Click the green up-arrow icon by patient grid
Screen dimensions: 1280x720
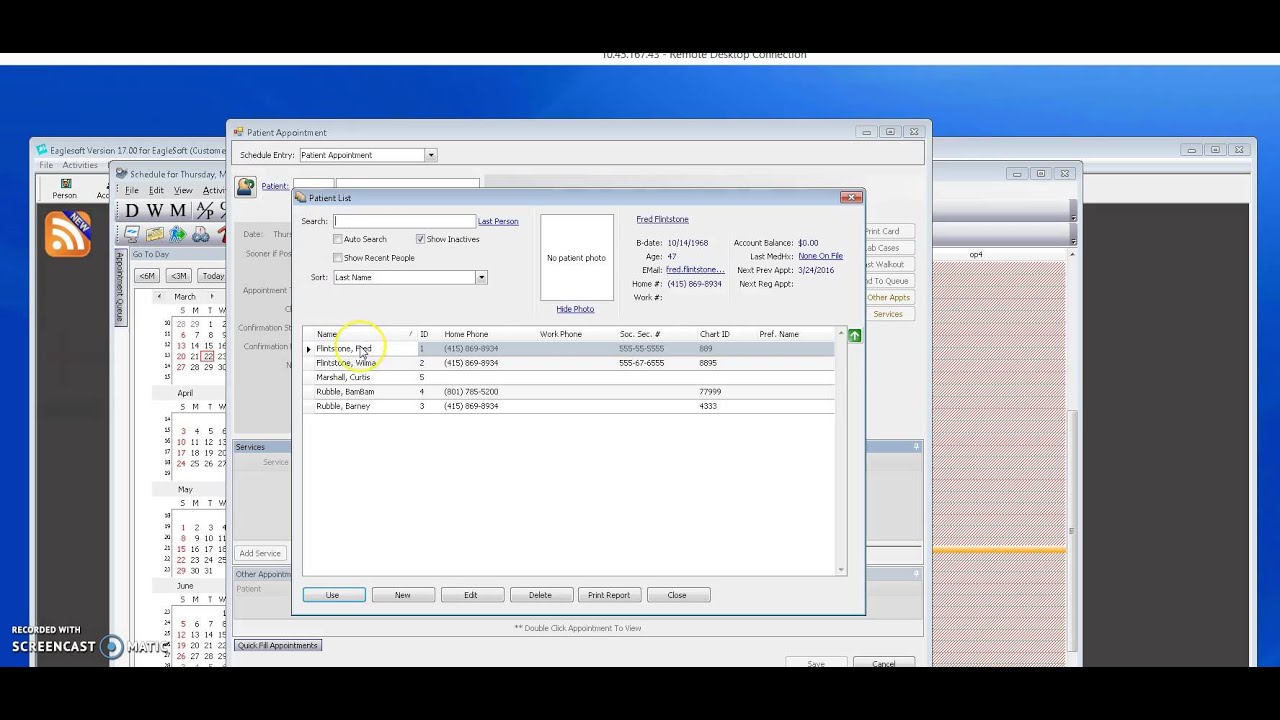[x=854, y=336]
